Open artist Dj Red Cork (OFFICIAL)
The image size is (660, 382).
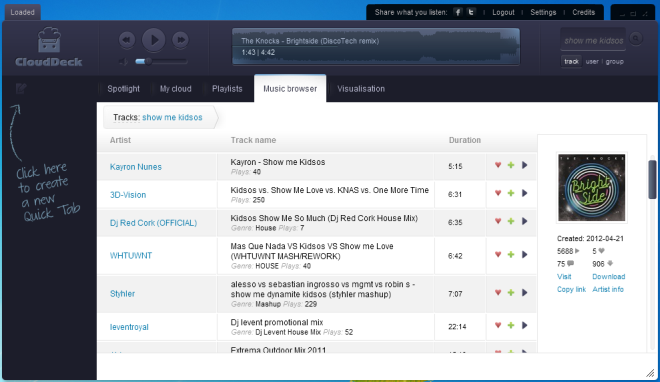153,223
